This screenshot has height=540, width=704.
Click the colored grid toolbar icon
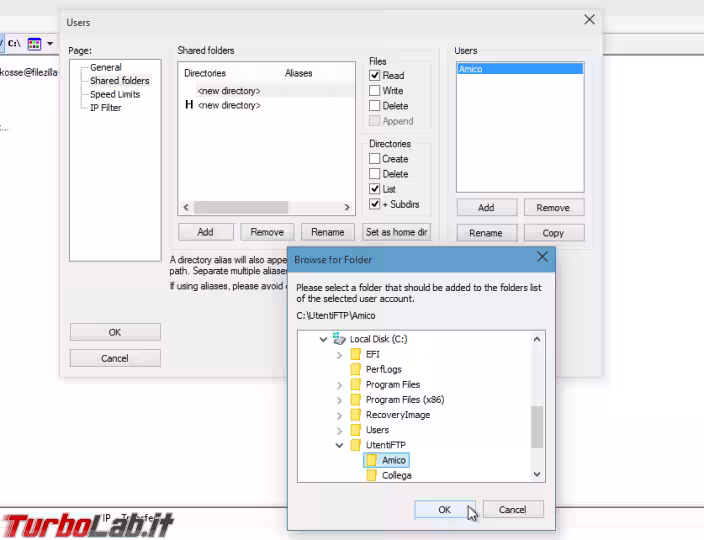(34, 44)
